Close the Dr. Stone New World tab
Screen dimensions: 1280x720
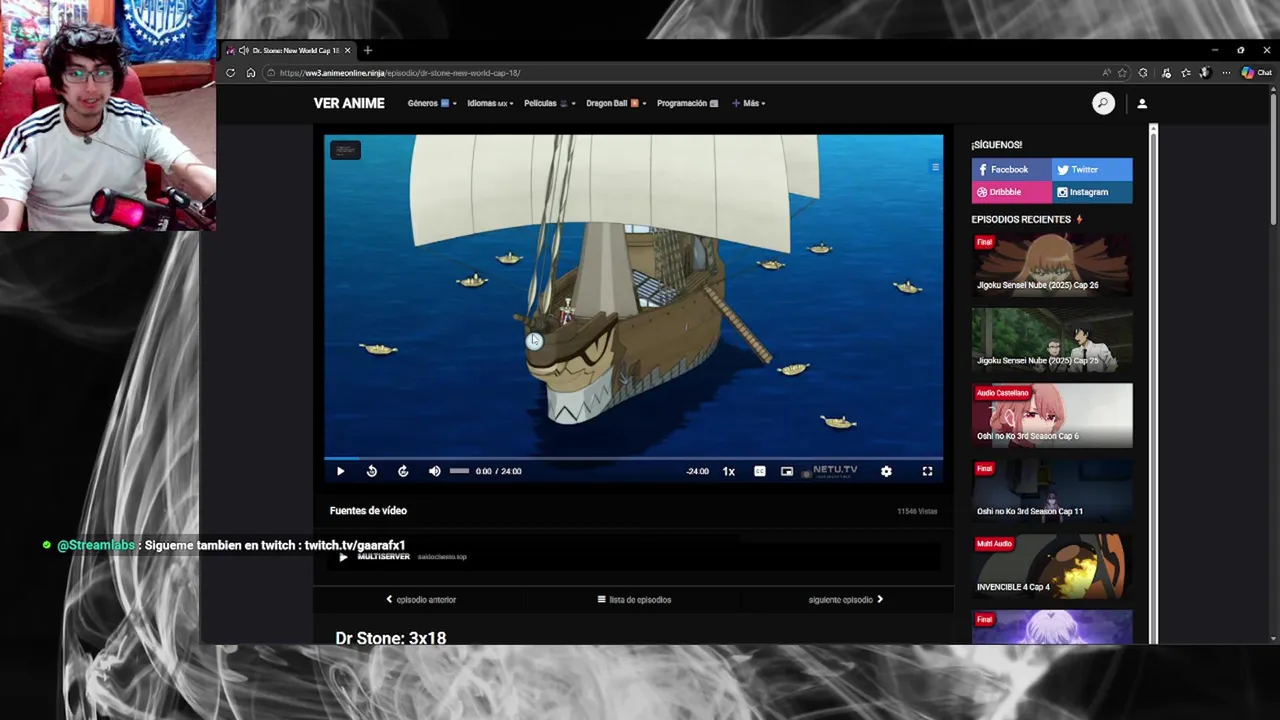[347, 50]
